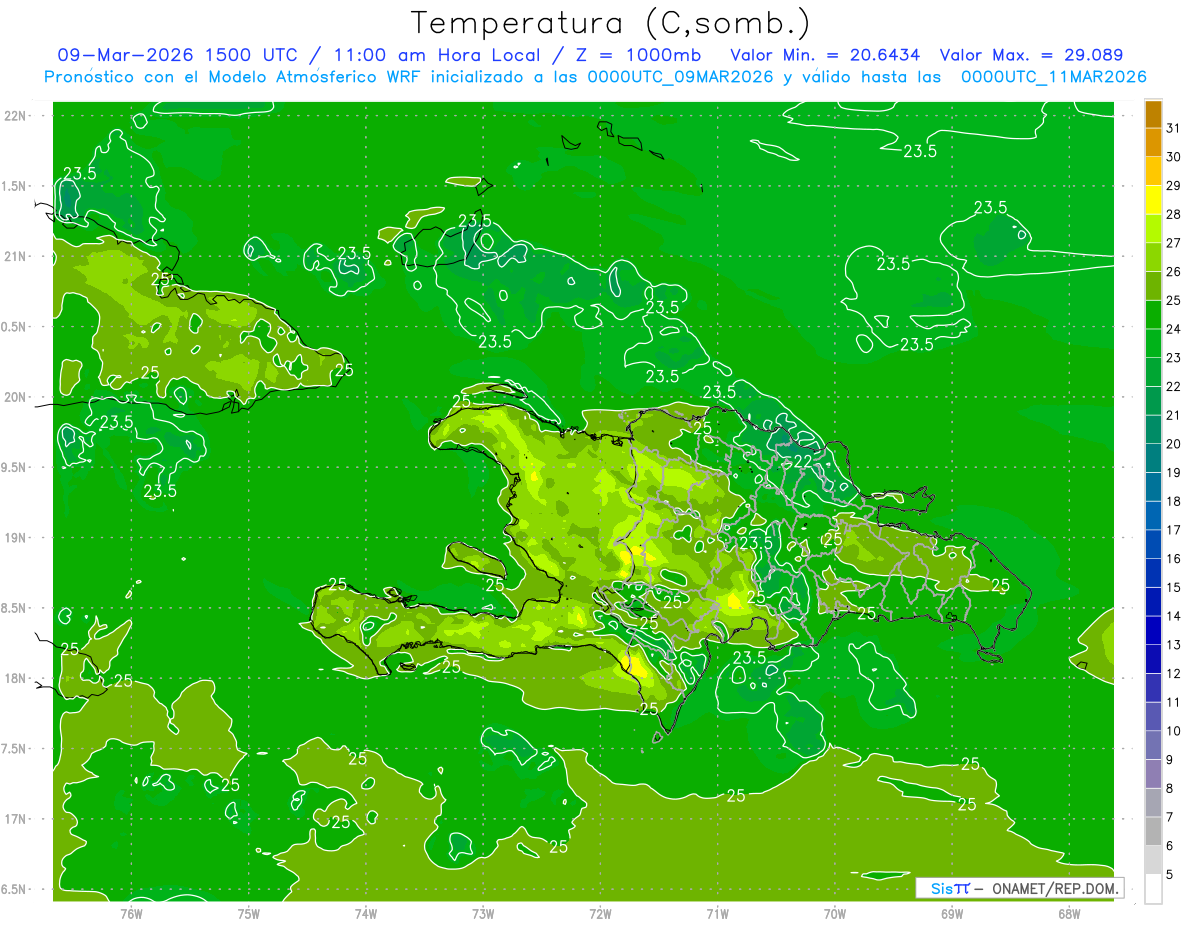Select colorbar label 15
Viewport: 1200px width, 927px height.
pyautogui.click(x=1174, y=587)
